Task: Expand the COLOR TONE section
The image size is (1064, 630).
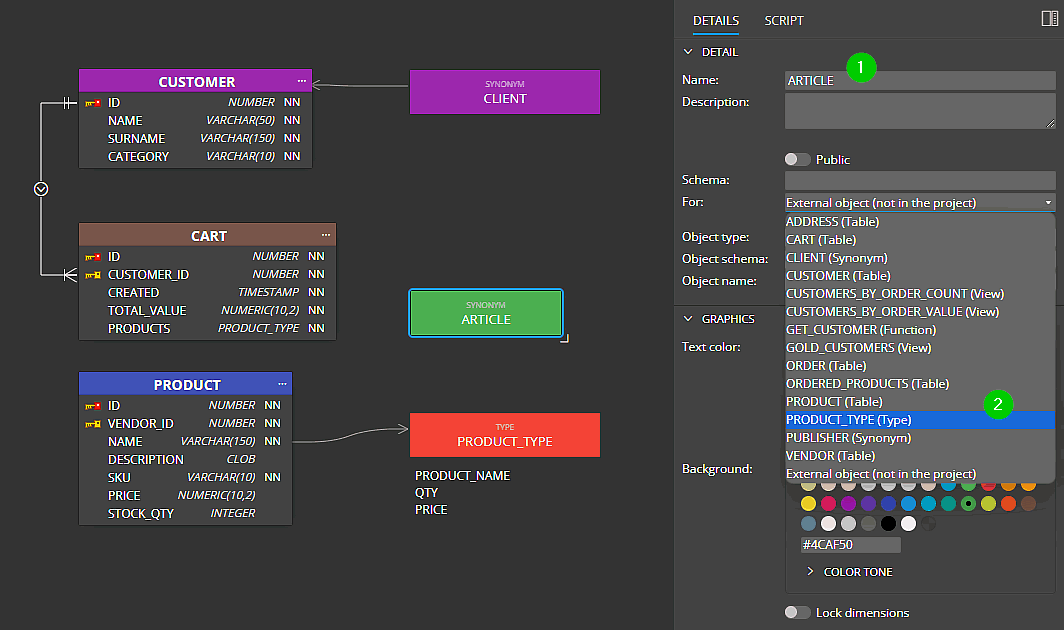Action: point(811,572)
